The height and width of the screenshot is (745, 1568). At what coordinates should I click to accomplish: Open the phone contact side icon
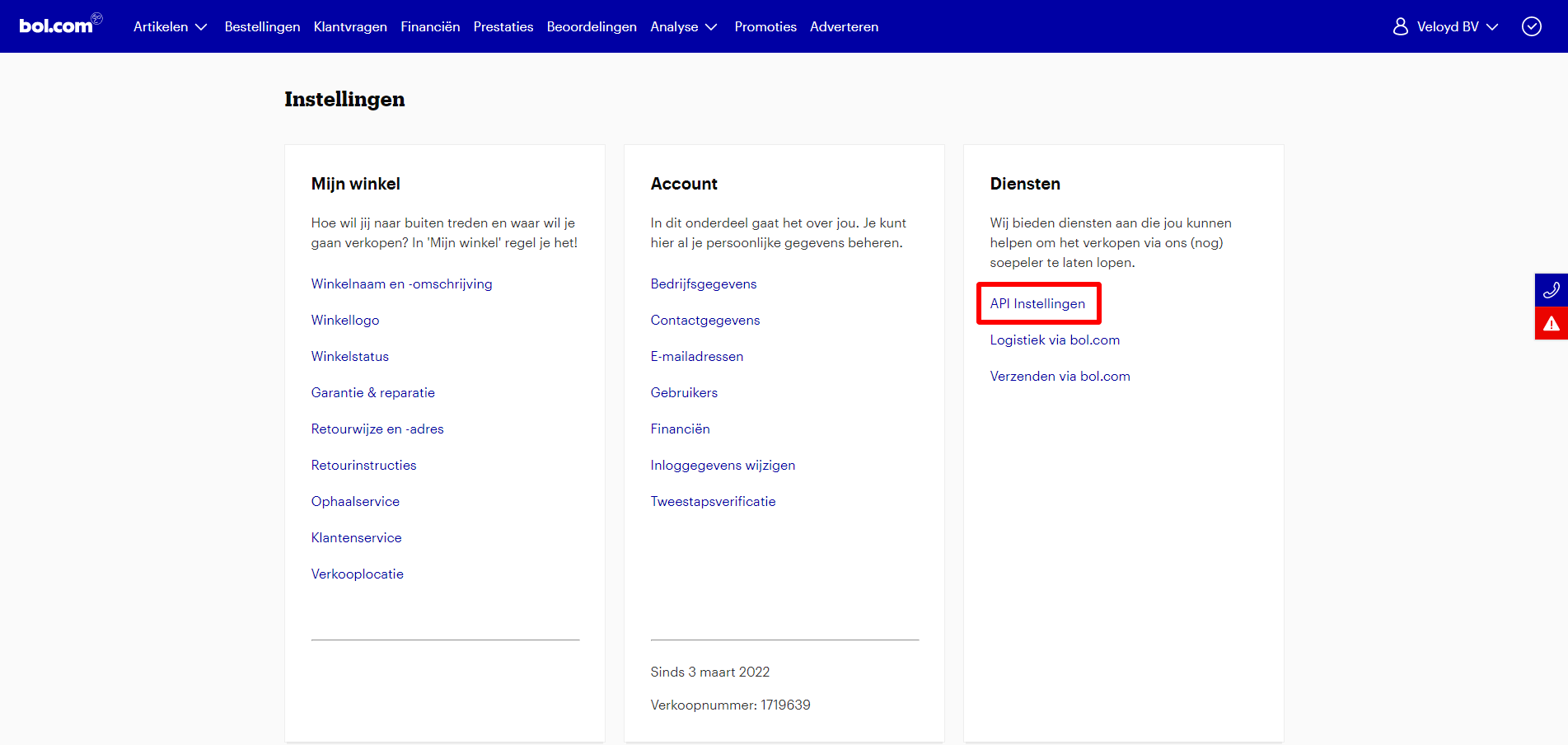[1551, 290]
